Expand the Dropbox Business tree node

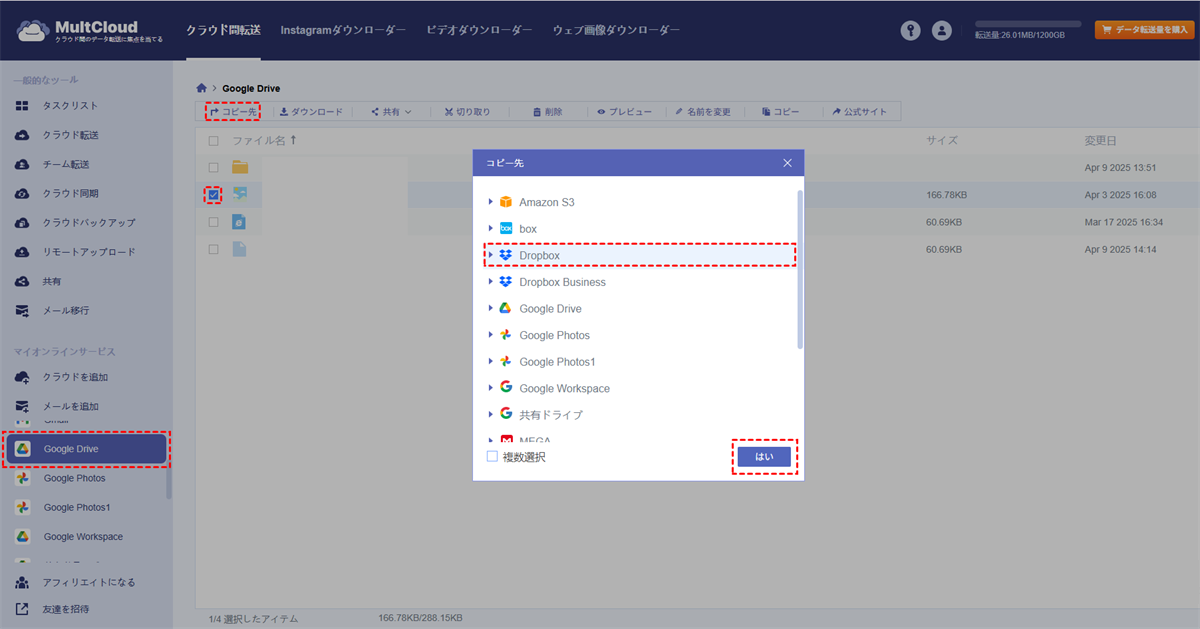(490, 282)
